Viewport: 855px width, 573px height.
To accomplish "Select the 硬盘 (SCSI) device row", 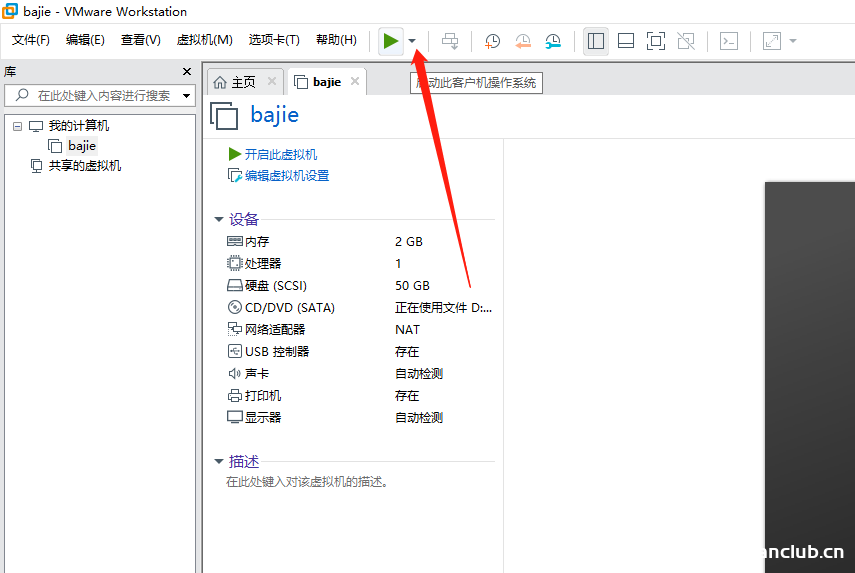I will 360,286.
